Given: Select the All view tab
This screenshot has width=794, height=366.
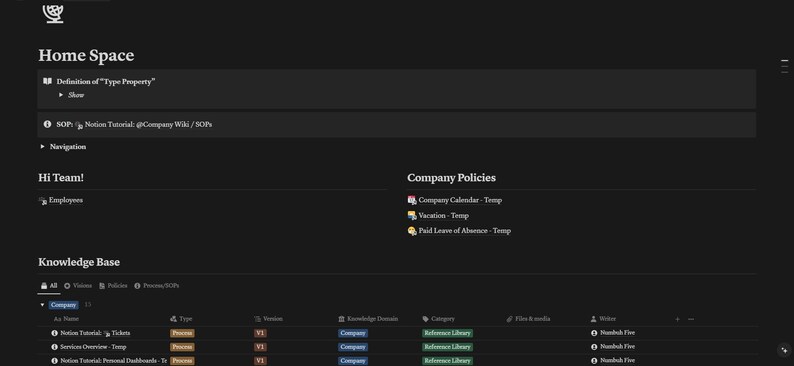Looking at the screenshot, I should click(49, 286).
